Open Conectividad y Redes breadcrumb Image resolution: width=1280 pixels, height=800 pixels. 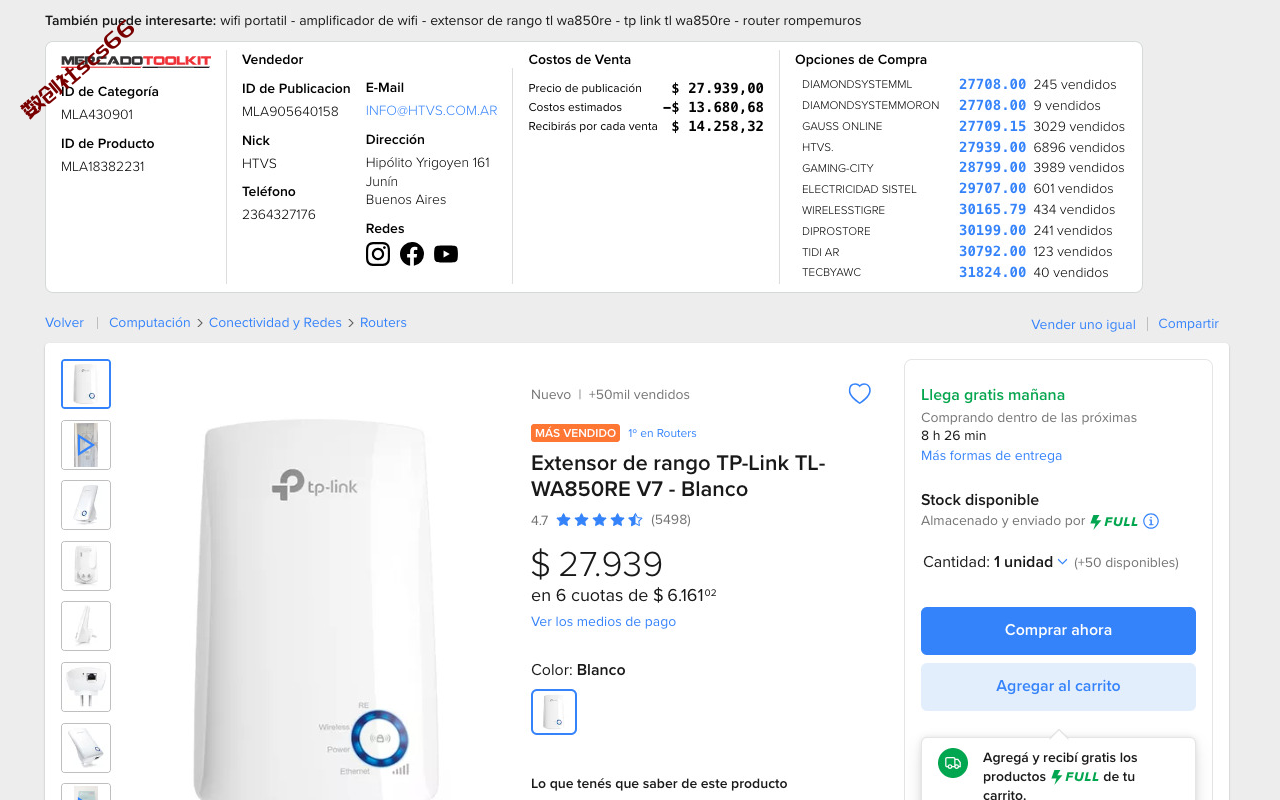coord(275,323)
